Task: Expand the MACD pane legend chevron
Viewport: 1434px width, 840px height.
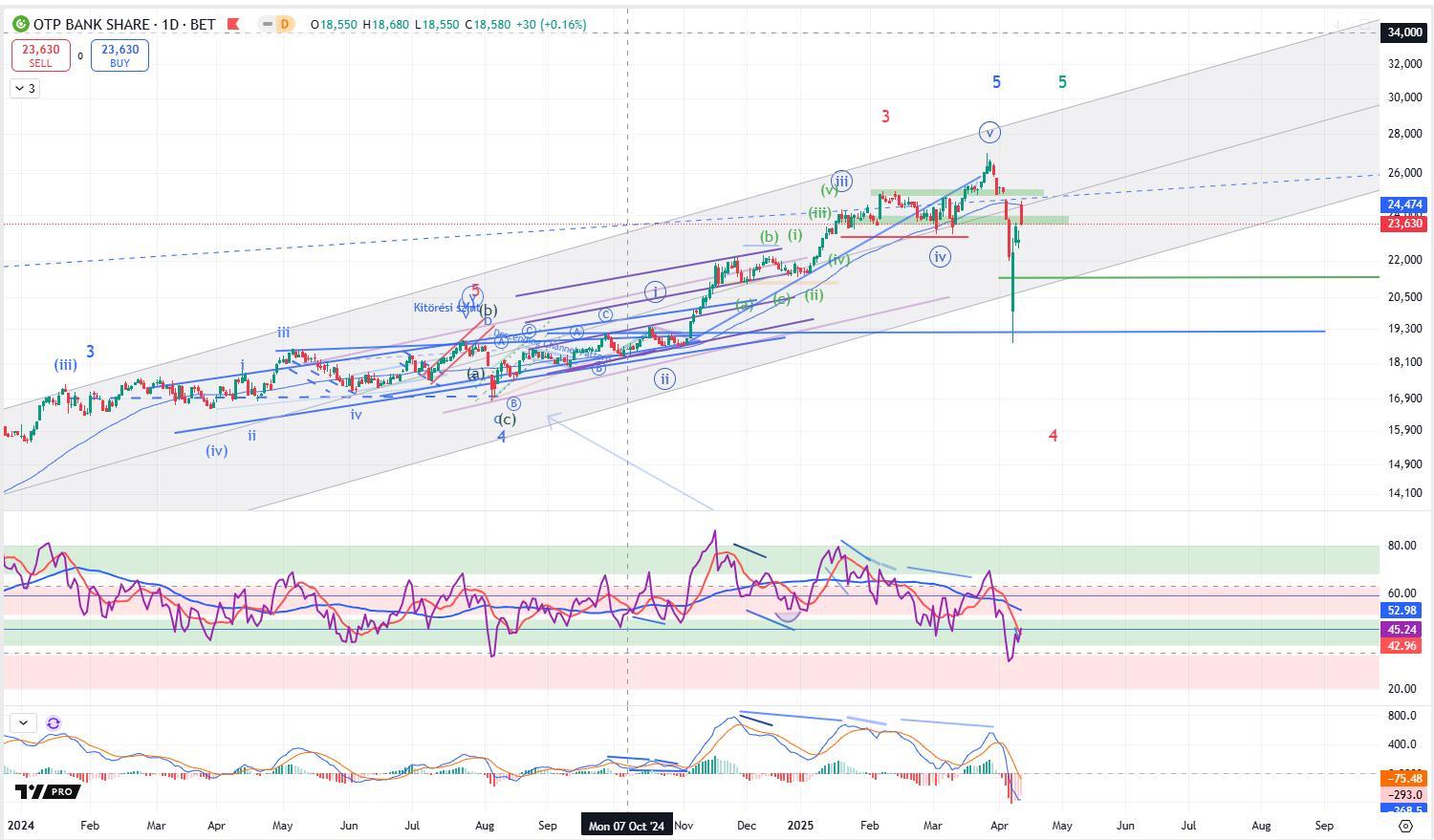Action: click(x=23, y=723)
